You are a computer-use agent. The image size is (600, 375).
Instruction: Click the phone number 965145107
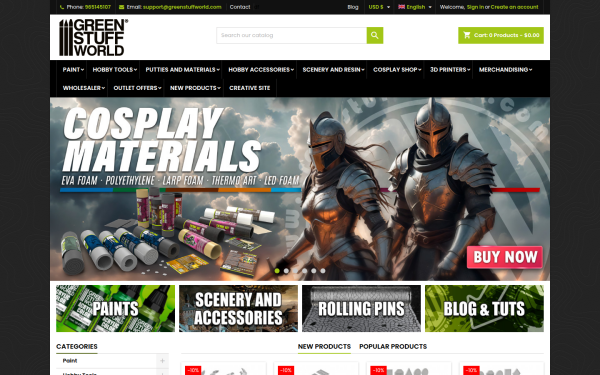click(x=98, y=7)
